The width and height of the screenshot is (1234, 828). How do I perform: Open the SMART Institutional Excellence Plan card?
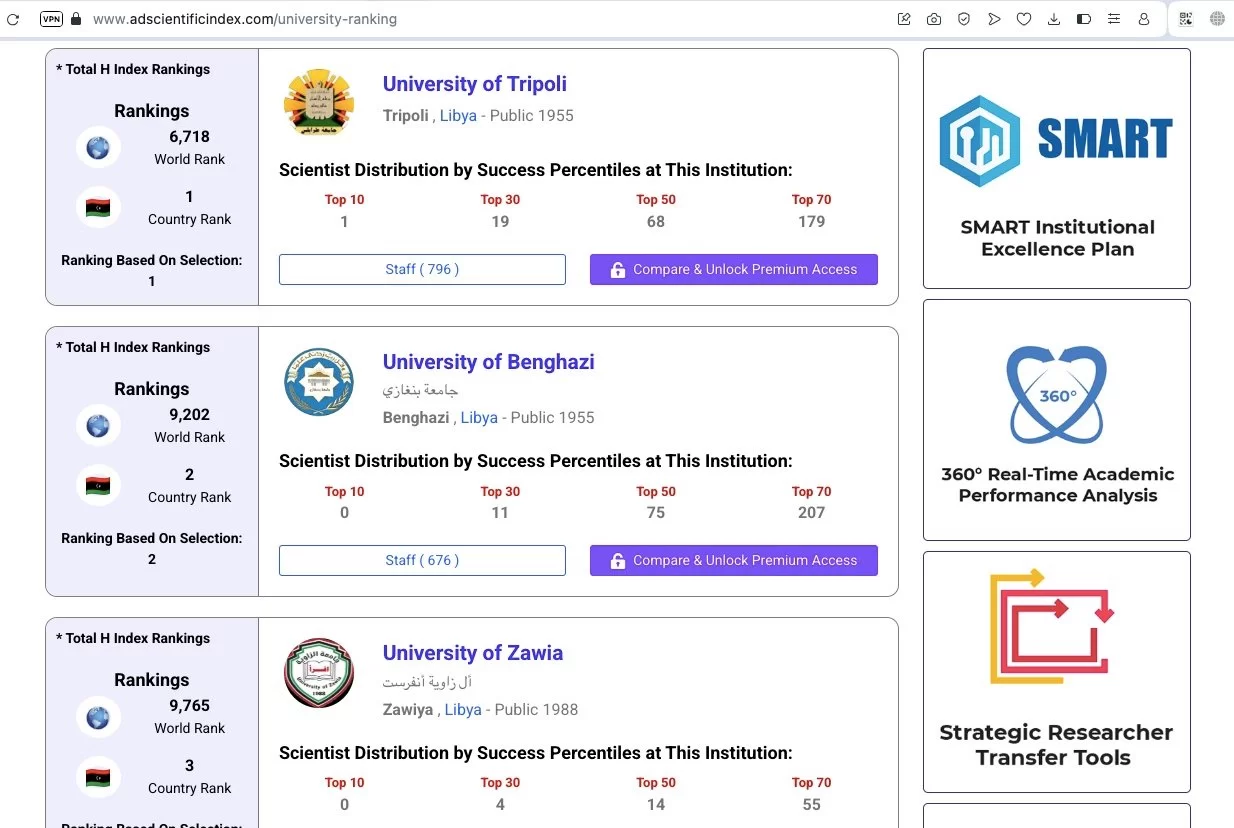1056,168
